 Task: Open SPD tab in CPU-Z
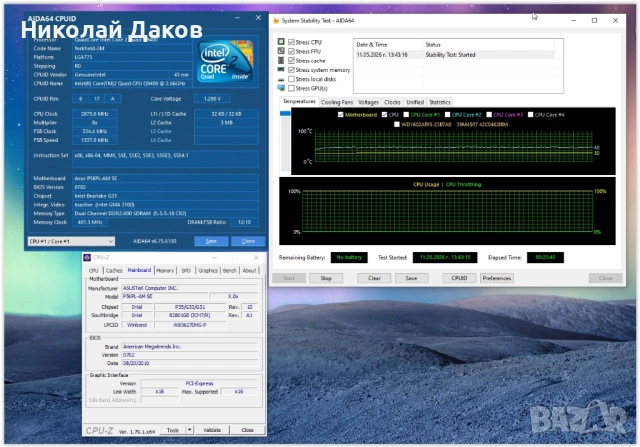pyautogui.click(x=186, y=270)
